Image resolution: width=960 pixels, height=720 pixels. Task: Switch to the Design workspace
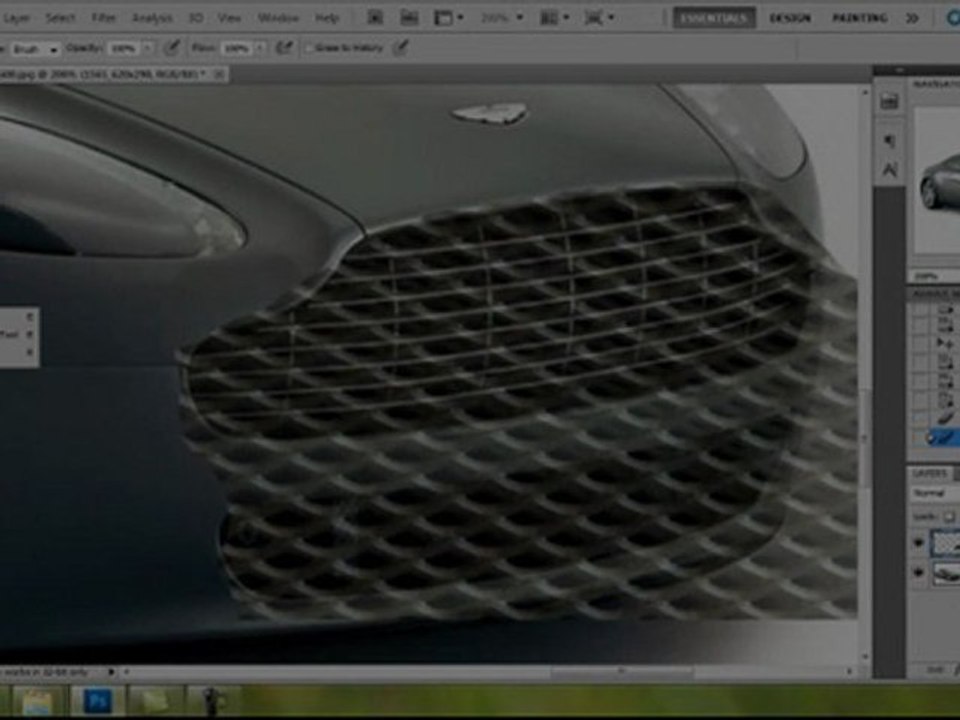(790, 18)
